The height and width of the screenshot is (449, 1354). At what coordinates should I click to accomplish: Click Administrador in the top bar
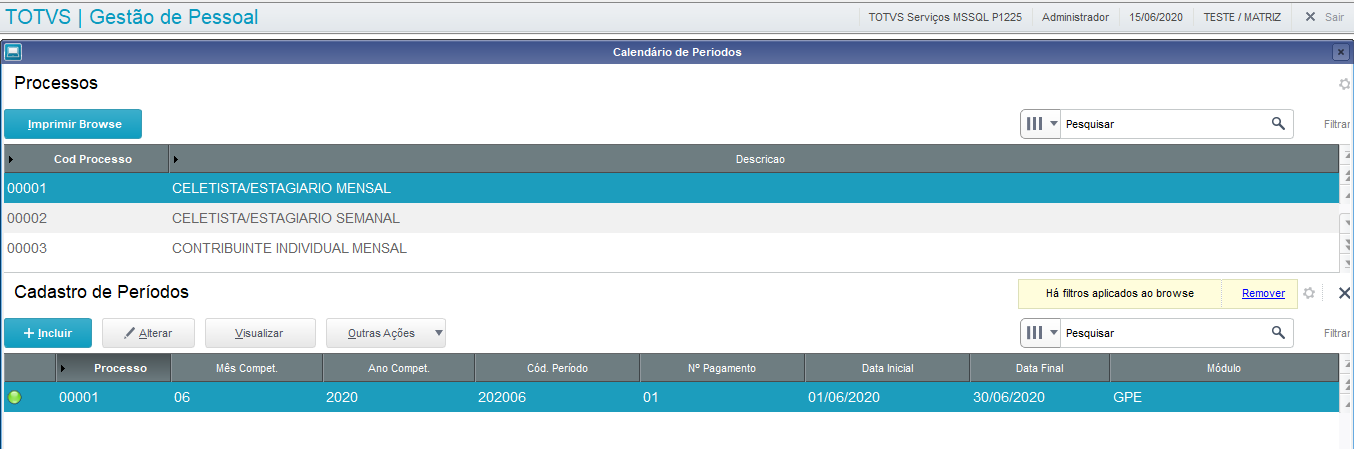1075,17
